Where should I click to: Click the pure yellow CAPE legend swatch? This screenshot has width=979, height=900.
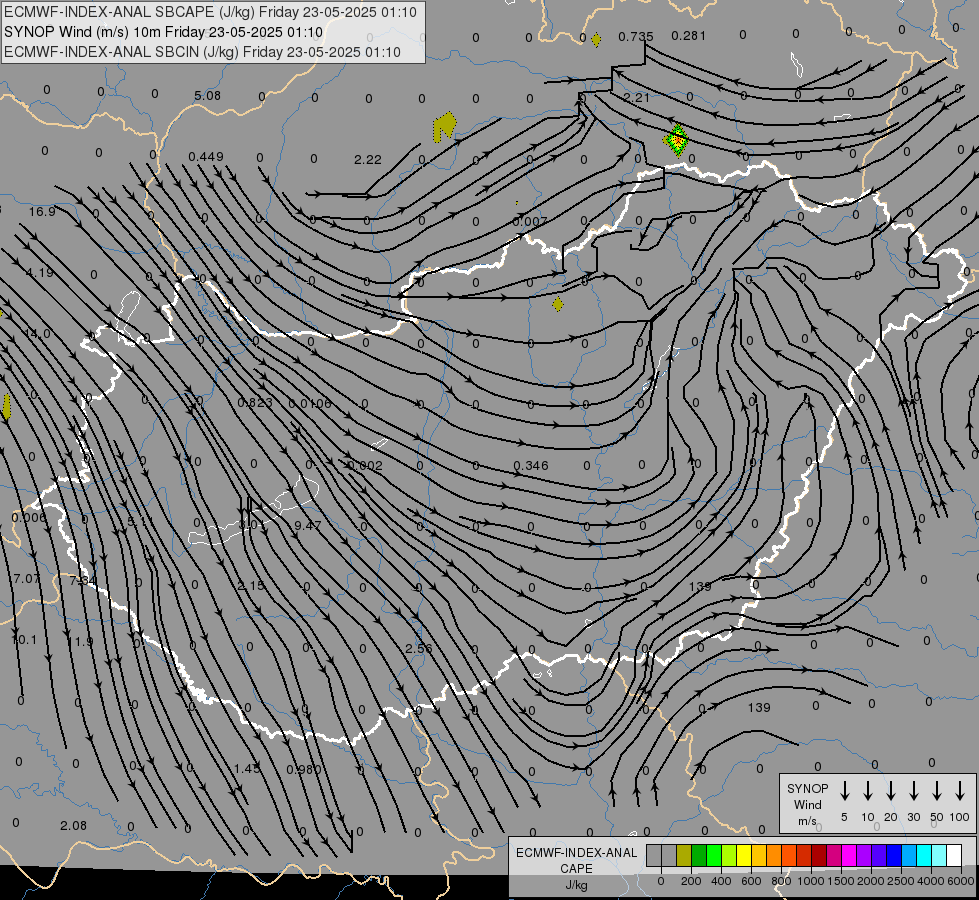pyautogui.click(x=744, y=856)
